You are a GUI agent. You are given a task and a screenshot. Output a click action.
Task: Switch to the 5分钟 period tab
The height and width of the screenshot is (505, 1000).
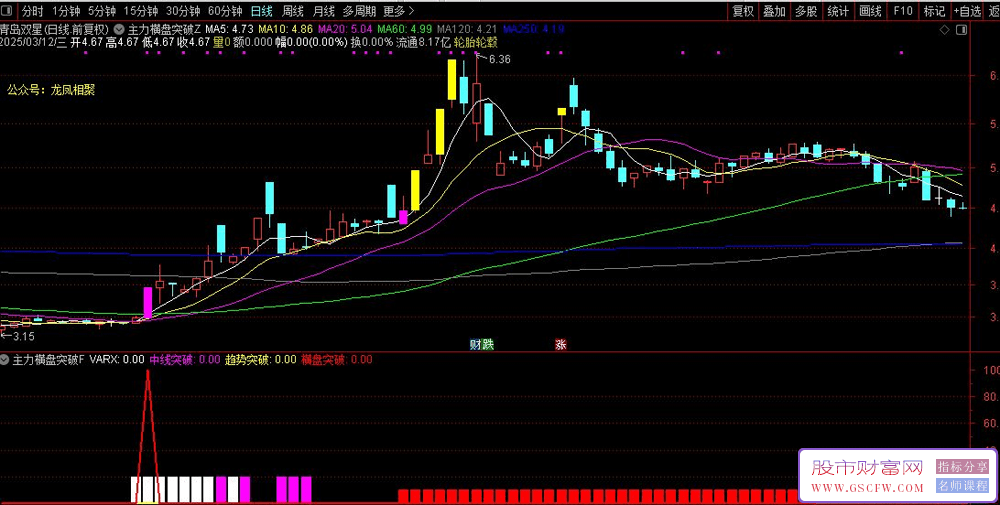(101, 11)
